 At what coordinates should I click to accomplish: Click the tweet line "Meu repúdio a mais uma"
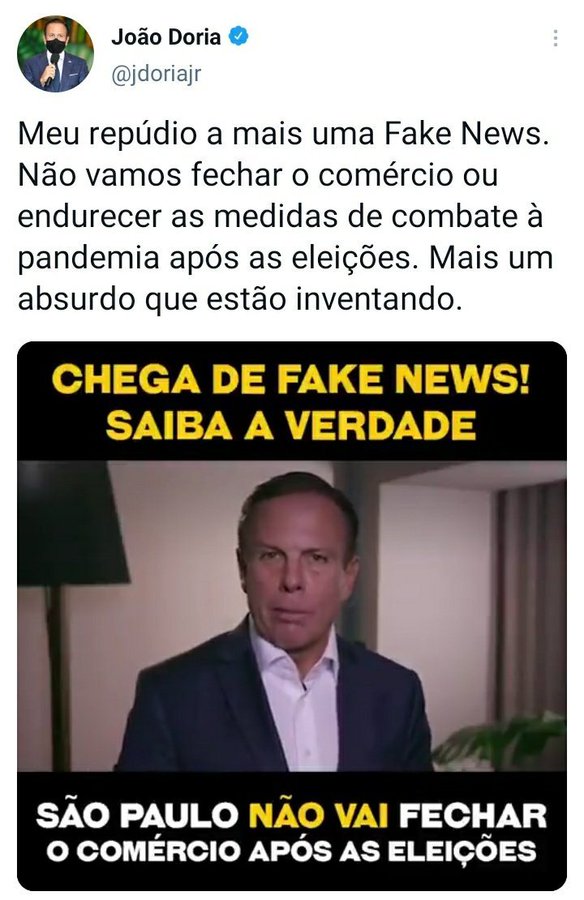[196, 134]
